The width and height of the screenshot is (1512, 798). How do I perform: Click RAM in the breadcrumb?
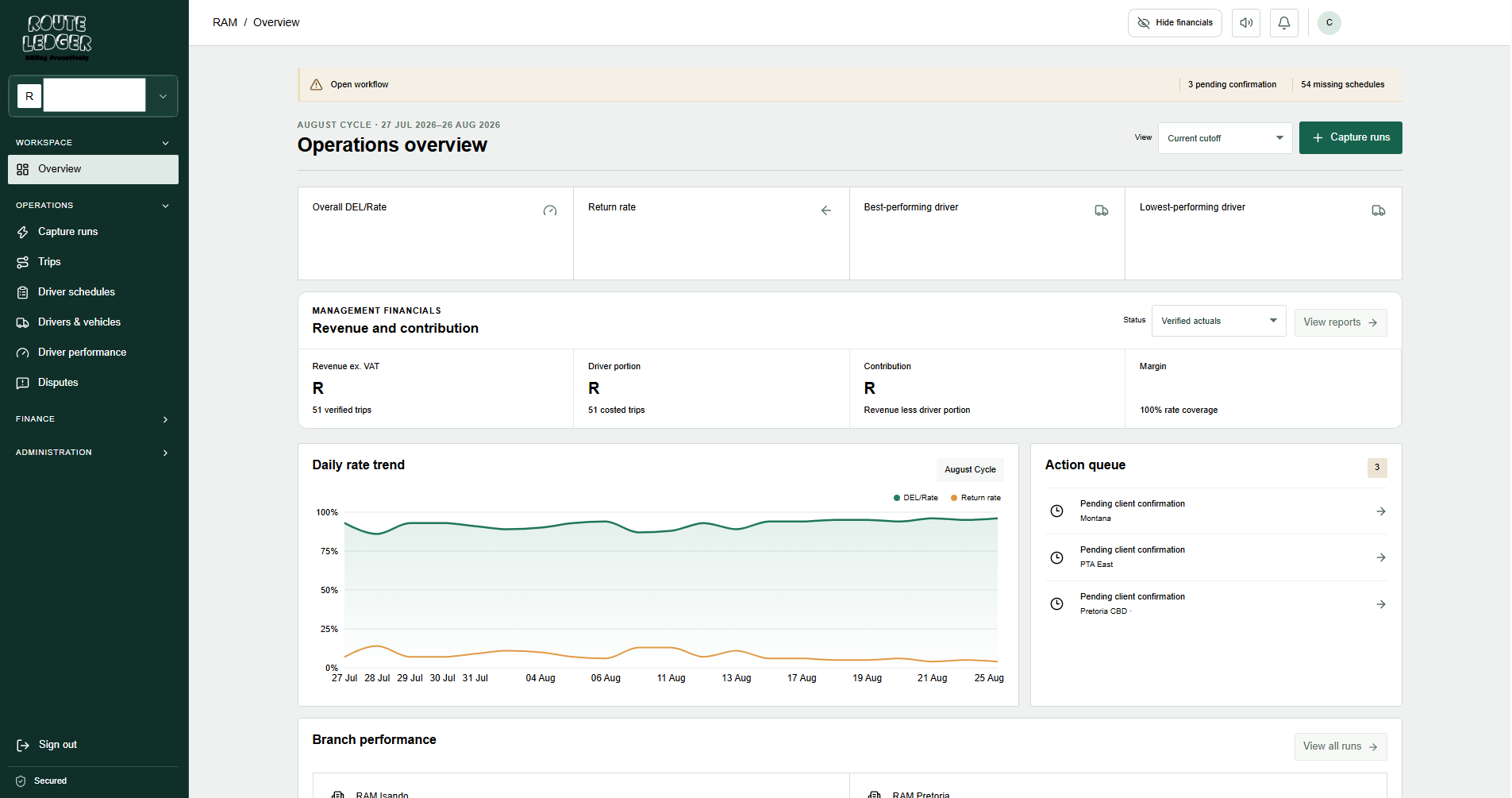coord(225,23)
